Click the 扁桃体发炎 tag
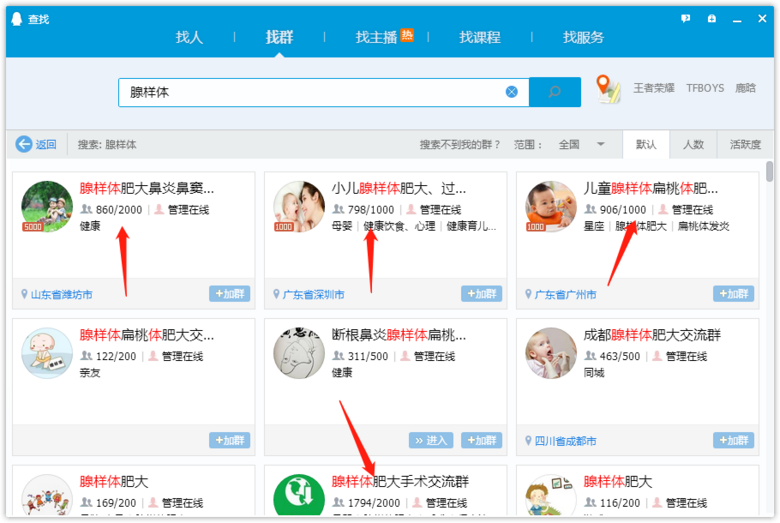The height and width of the screenshot is (523, 780). coord(703,226)
